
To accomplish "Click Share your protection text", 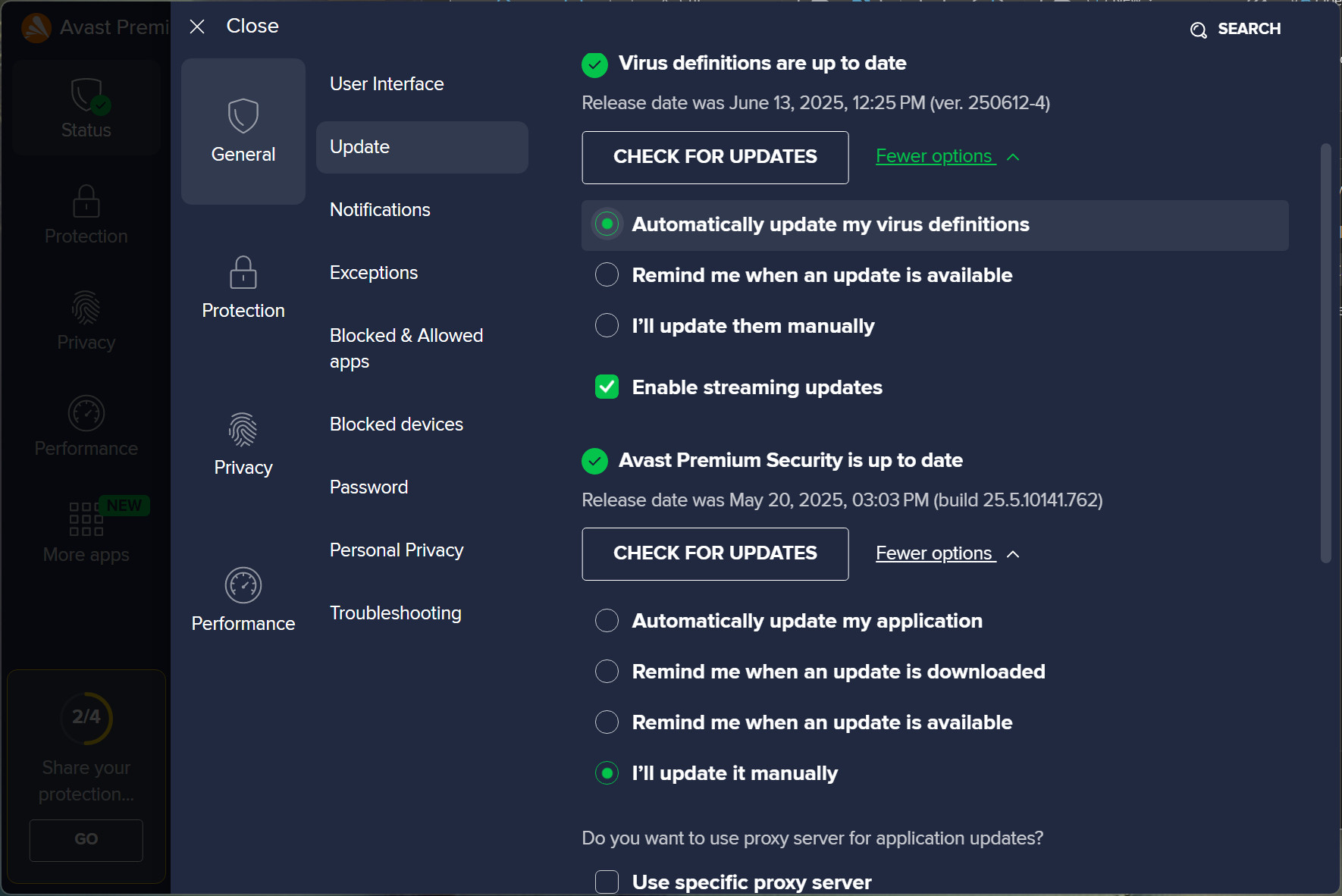I will [x=86, y=781].
